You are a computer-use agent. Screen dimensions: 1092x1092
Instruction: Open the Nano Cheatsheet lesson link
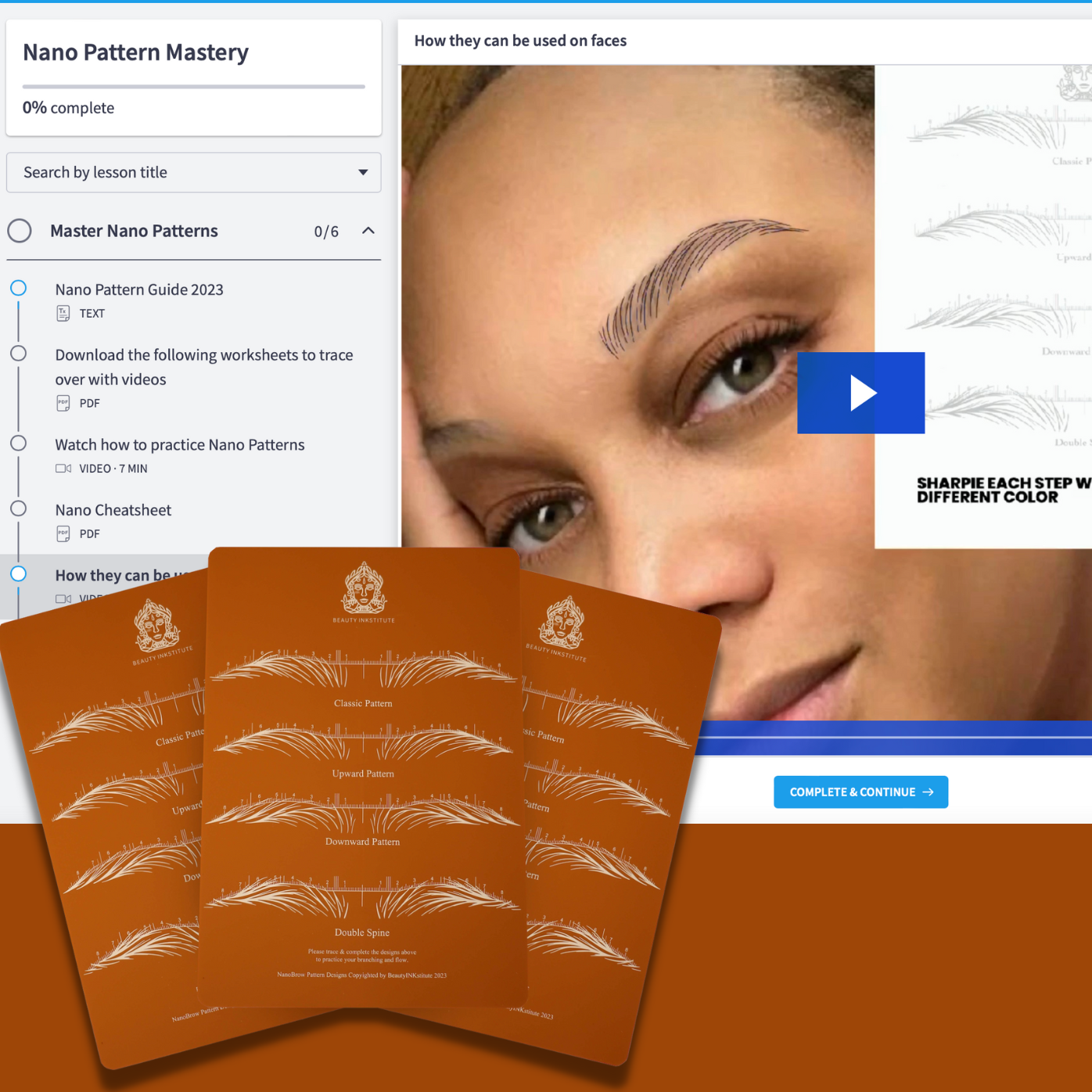click(113, 510)
